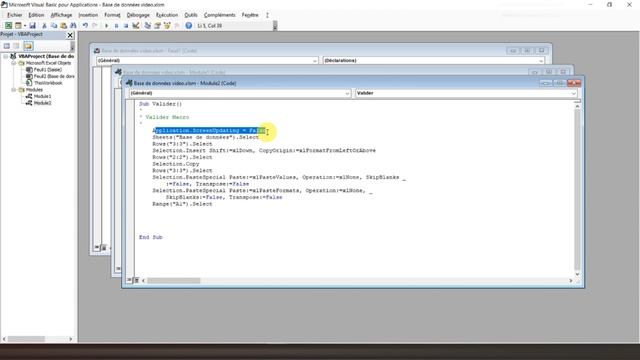Image resolution: width=640 pixels, height=360 pixels.
Task: Open the (Déclarations) dropdown in Feuil1 code window
Action: [541, 60]
